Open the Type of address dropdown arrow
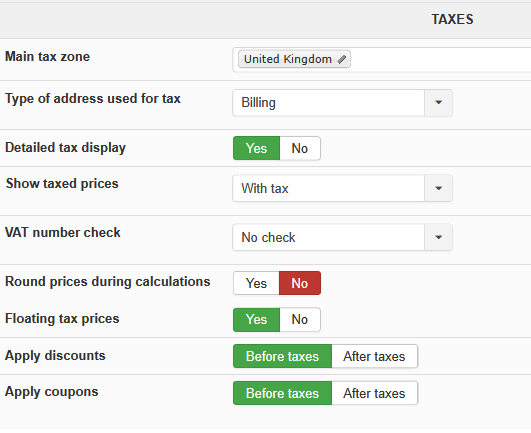The image size is (531, 433). 438,103
